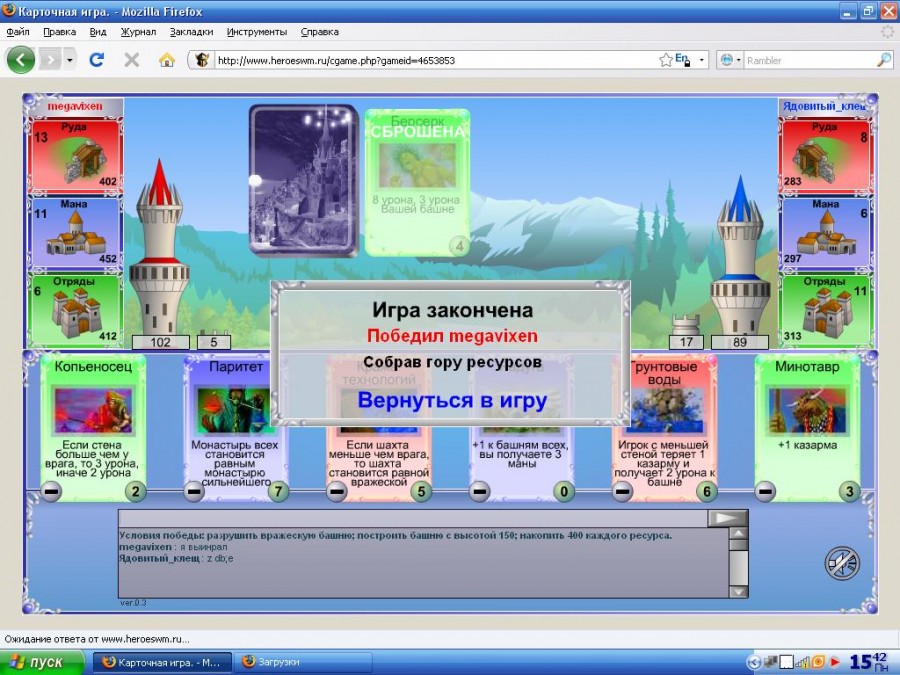Go to the Home page icon
Image resolution: width=900 pixels, height=675 pixels.
tap(166, 60)
